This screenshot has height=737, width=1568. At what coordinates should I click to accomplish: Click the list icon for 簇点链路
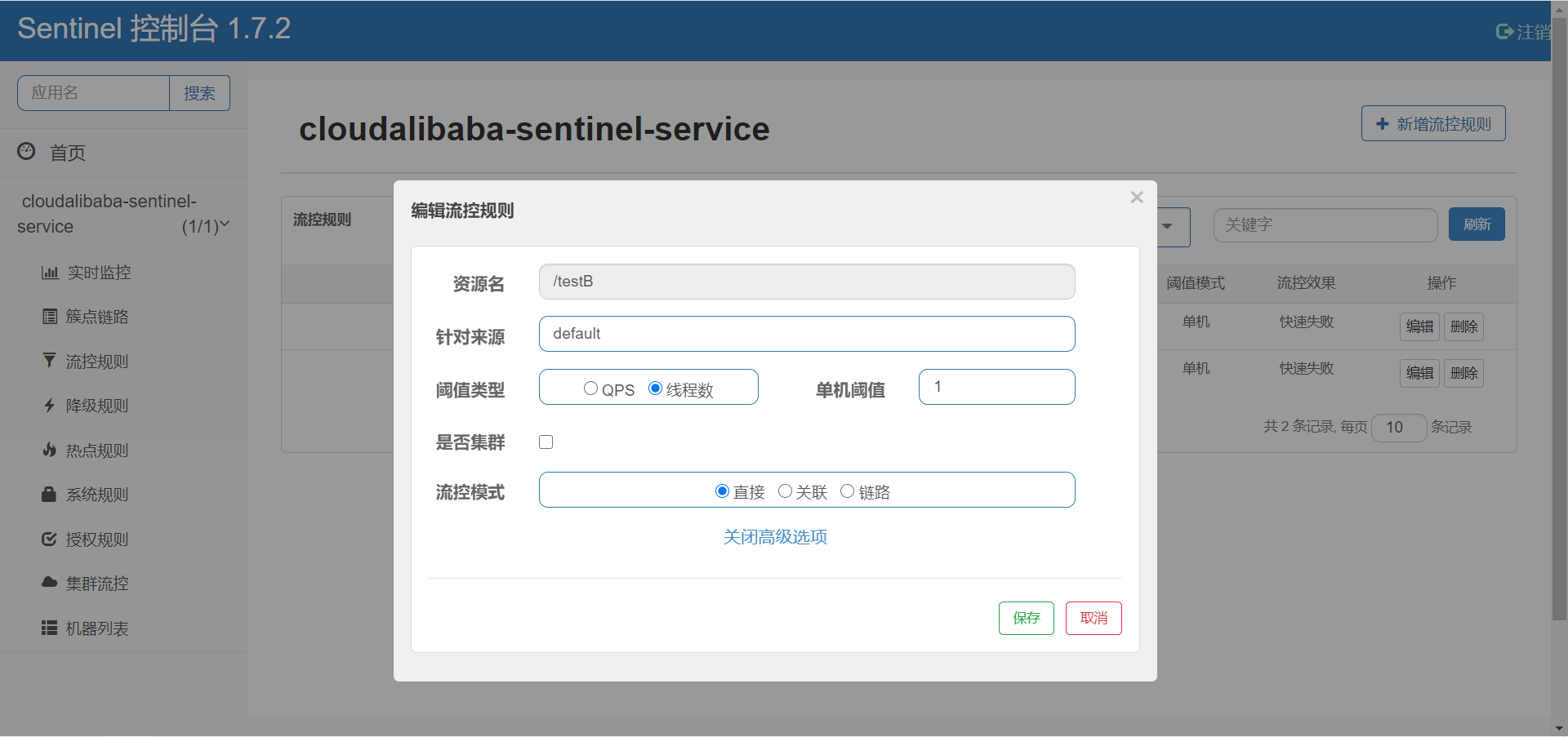click(x=50, y=317)
